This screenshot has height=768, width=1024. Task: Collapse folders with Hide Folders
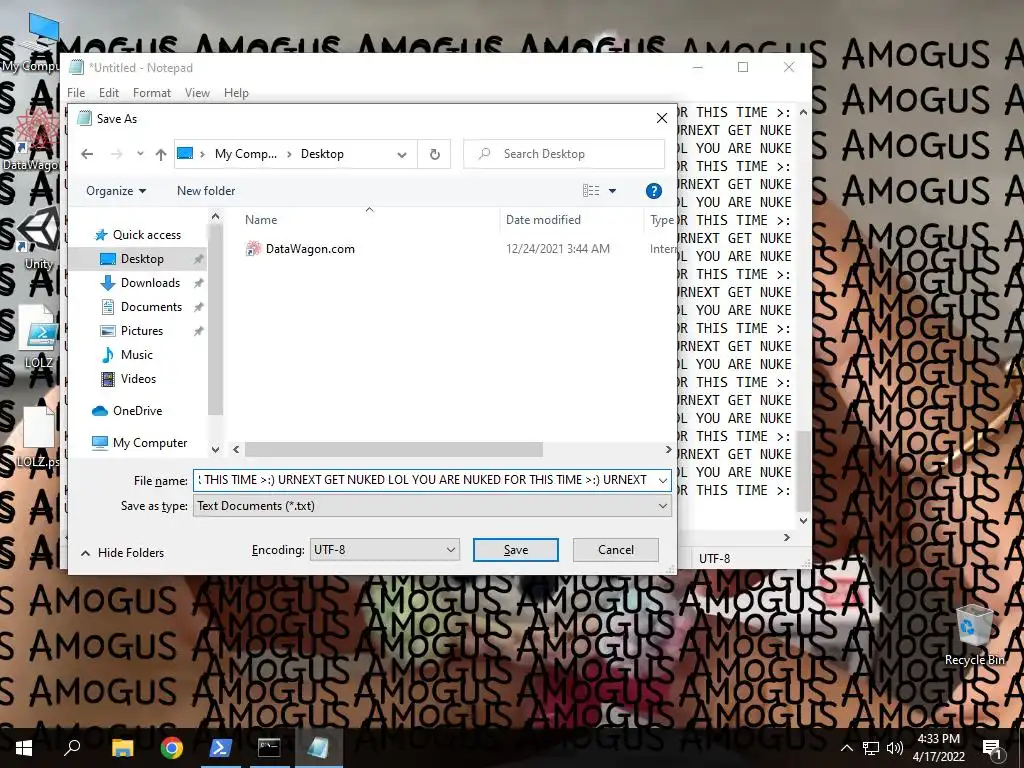(122, 552)
